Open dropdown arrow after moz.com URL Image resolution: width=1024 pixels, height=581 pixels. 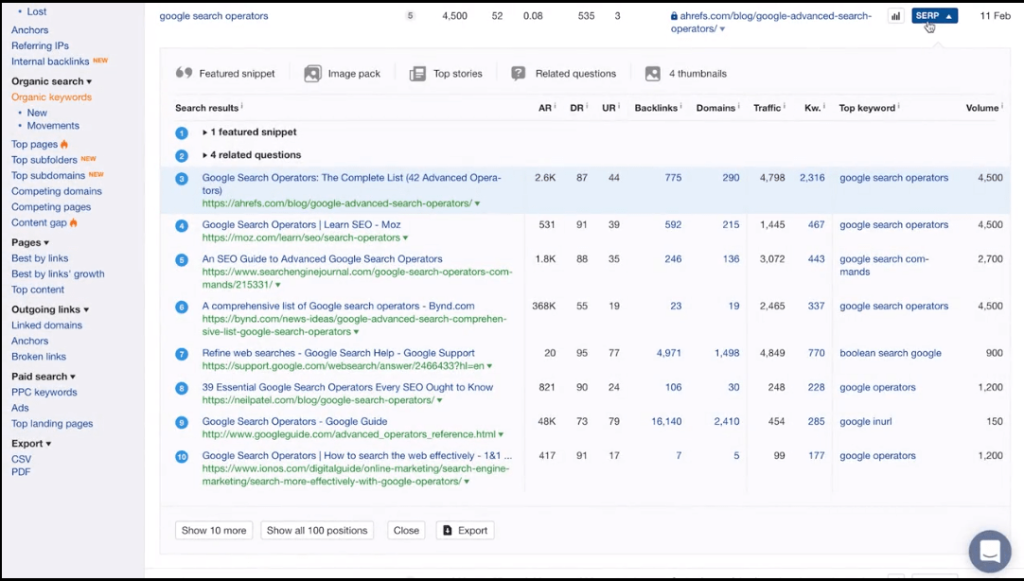(x=406, y=238)
